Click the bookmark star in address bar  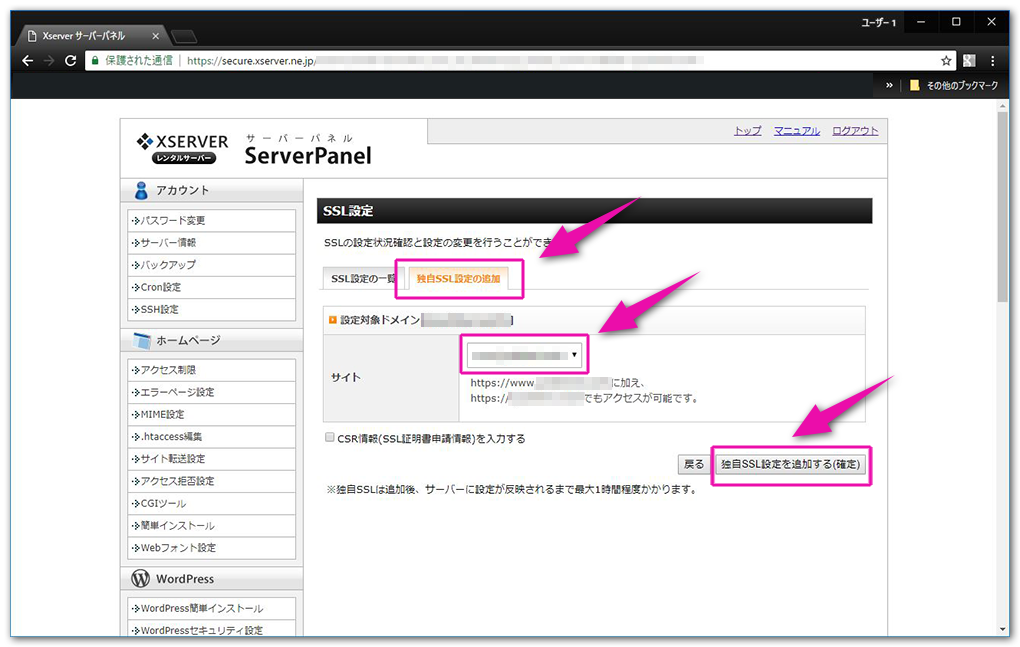tap(946, 60)
